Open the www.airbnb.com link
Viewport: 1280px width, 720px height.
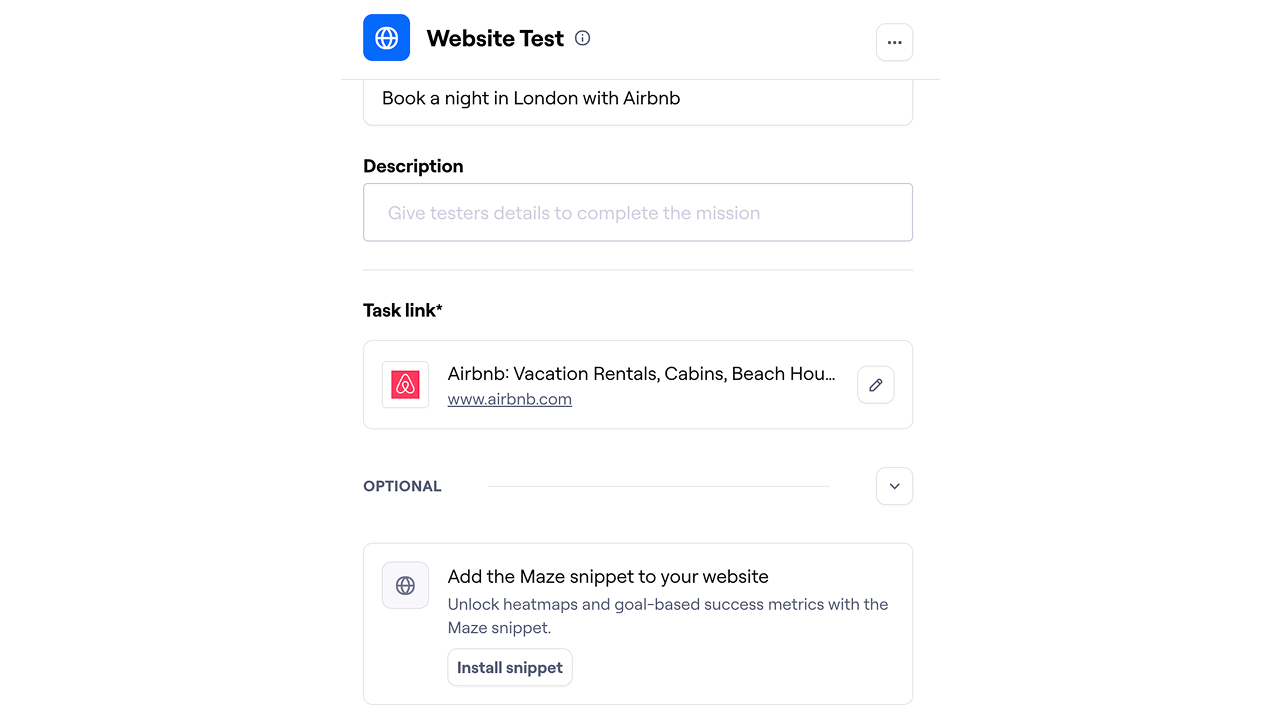point(509,399)
